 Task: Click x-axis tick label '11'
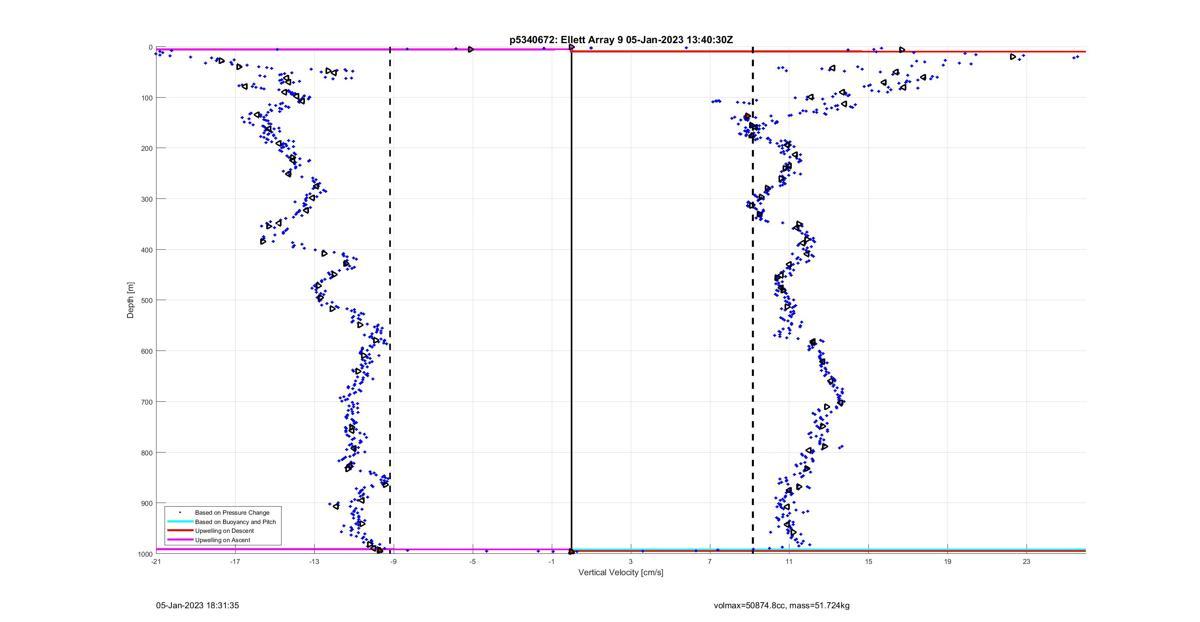point(789,561)
